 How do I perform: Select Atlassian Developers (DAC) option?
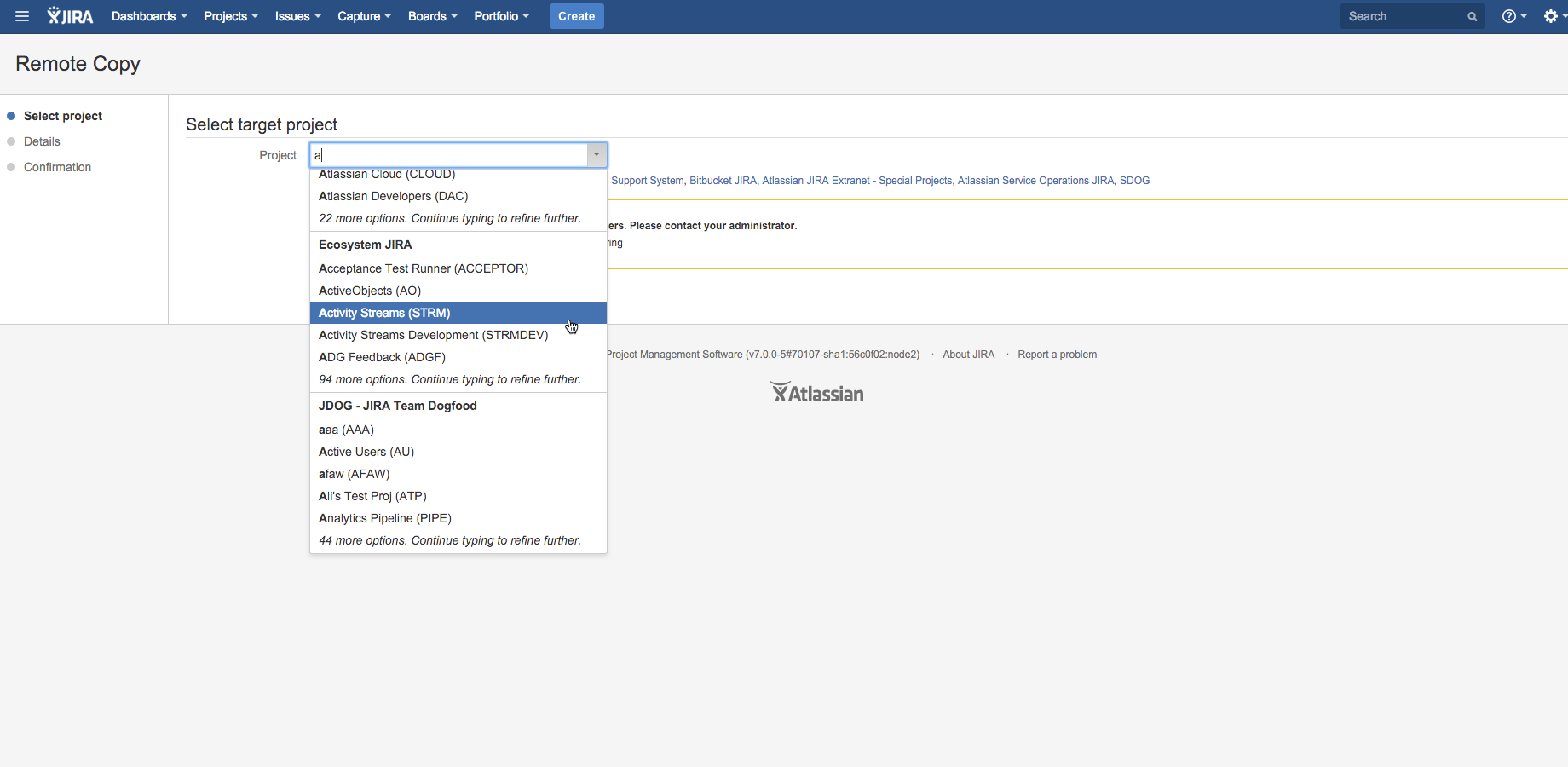pos(458,196)
